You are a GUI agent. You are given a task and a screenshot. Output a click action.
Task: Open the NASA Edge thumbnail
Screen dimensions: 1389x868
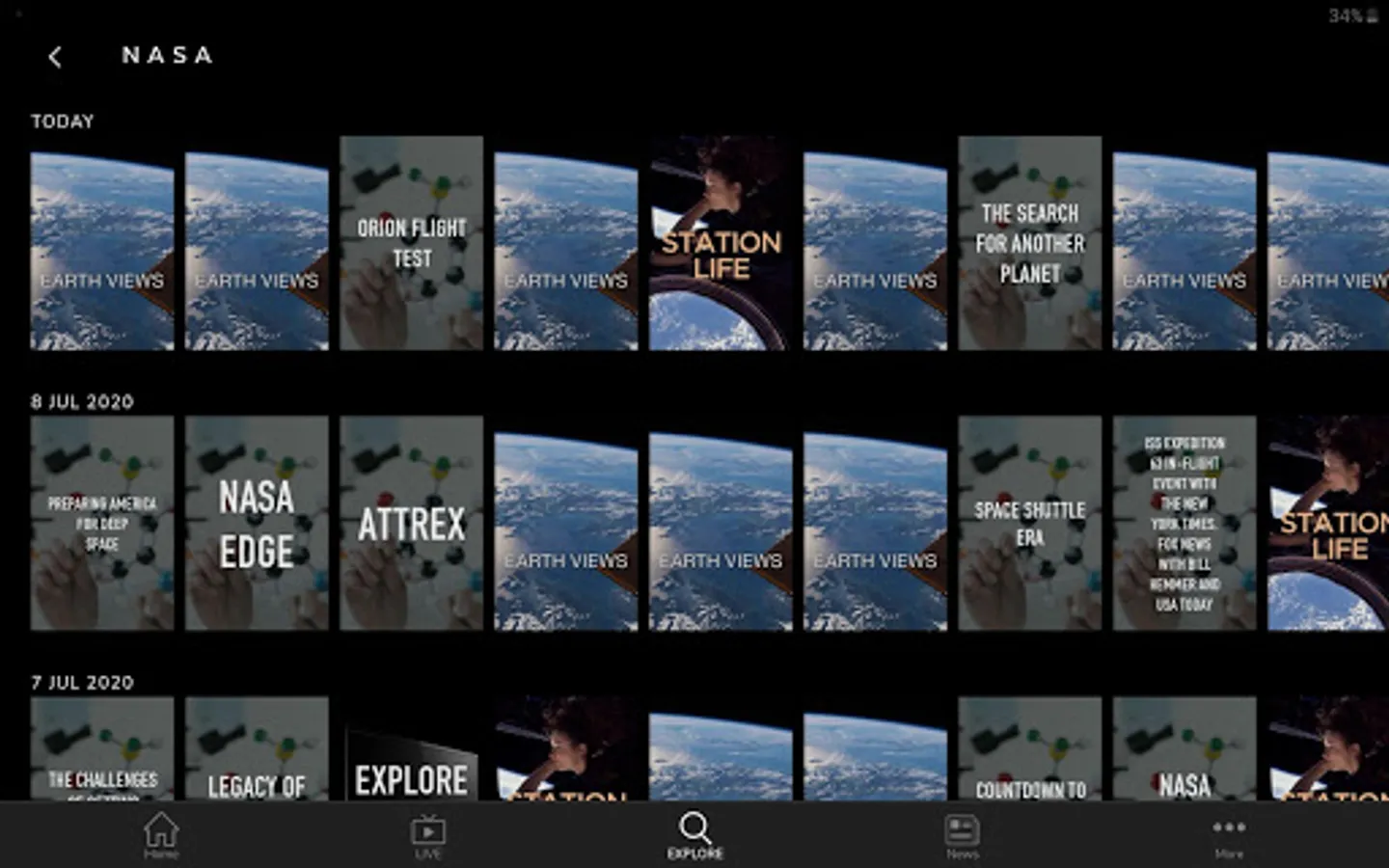pyautogui.click(x=257, y=524)
